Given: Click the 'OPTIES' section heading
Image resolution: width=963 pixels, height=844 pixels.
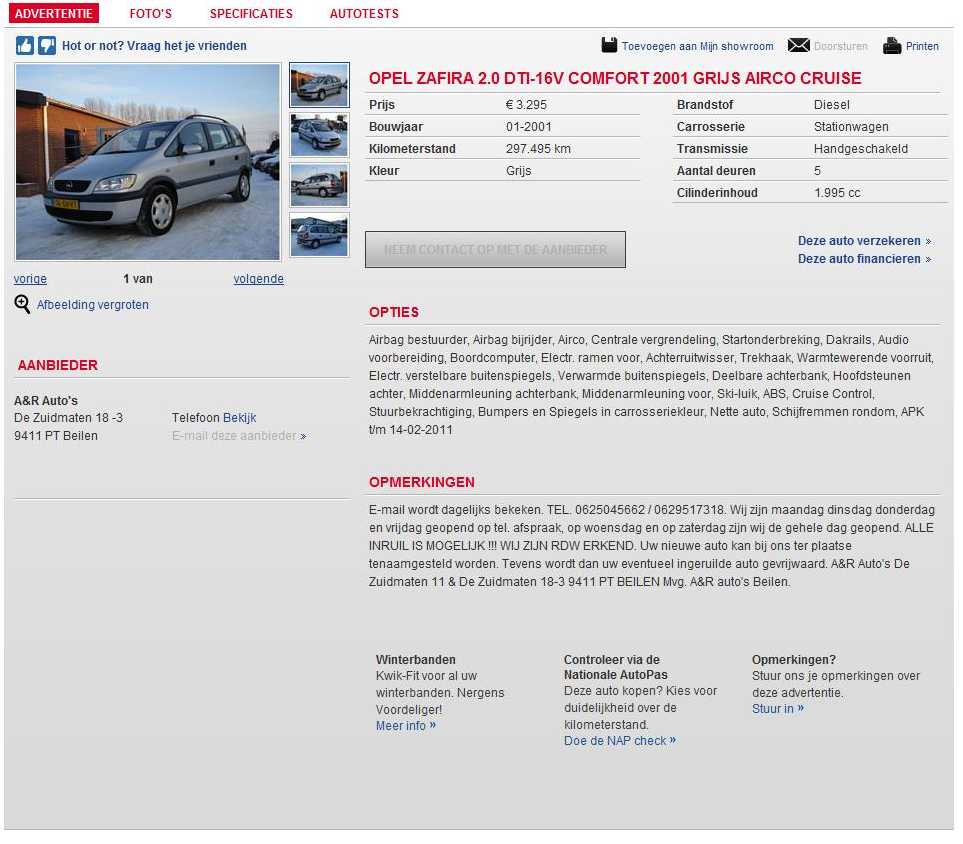Looking at the screenshot, I should tap(394, 312).
